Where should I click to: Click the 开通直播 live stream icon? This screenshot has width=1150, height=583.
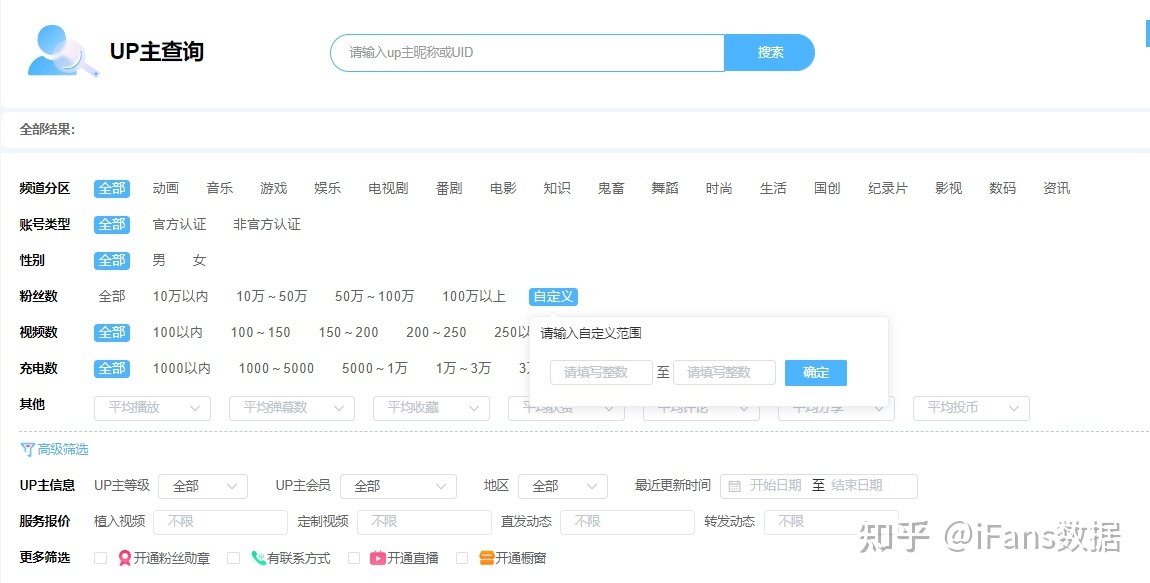pos(378,558)
